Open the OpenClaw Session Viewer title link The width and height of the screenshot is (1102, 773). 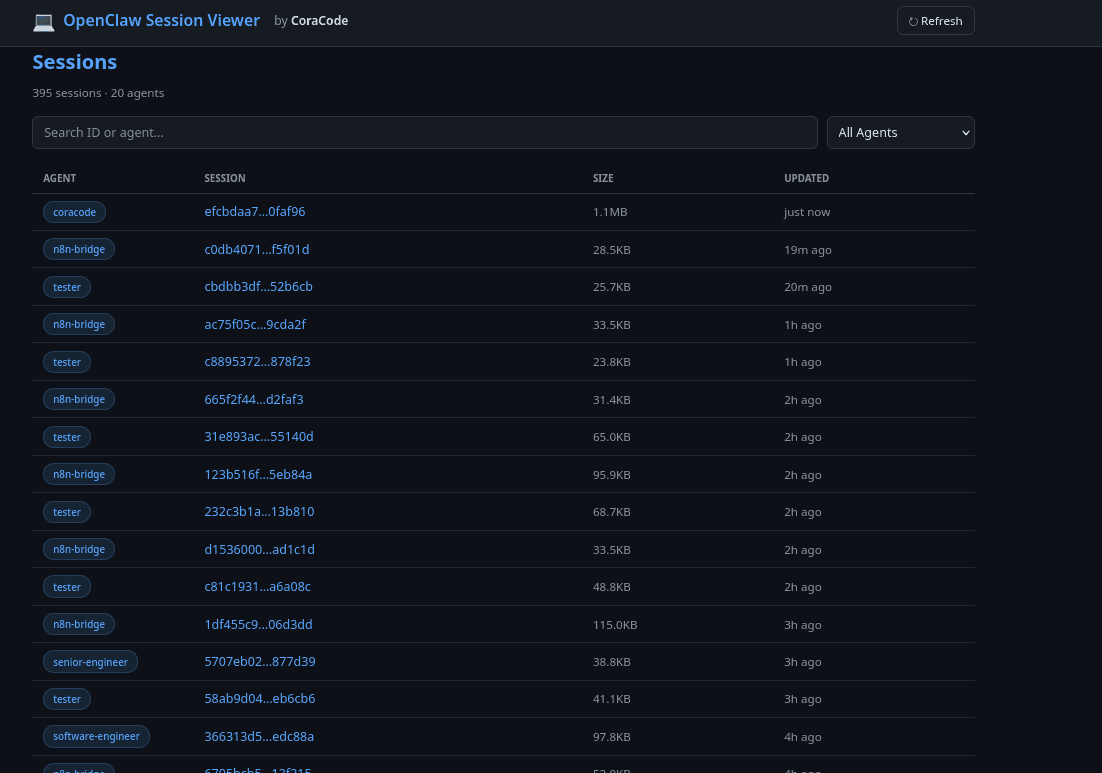(x=161, y=20)
